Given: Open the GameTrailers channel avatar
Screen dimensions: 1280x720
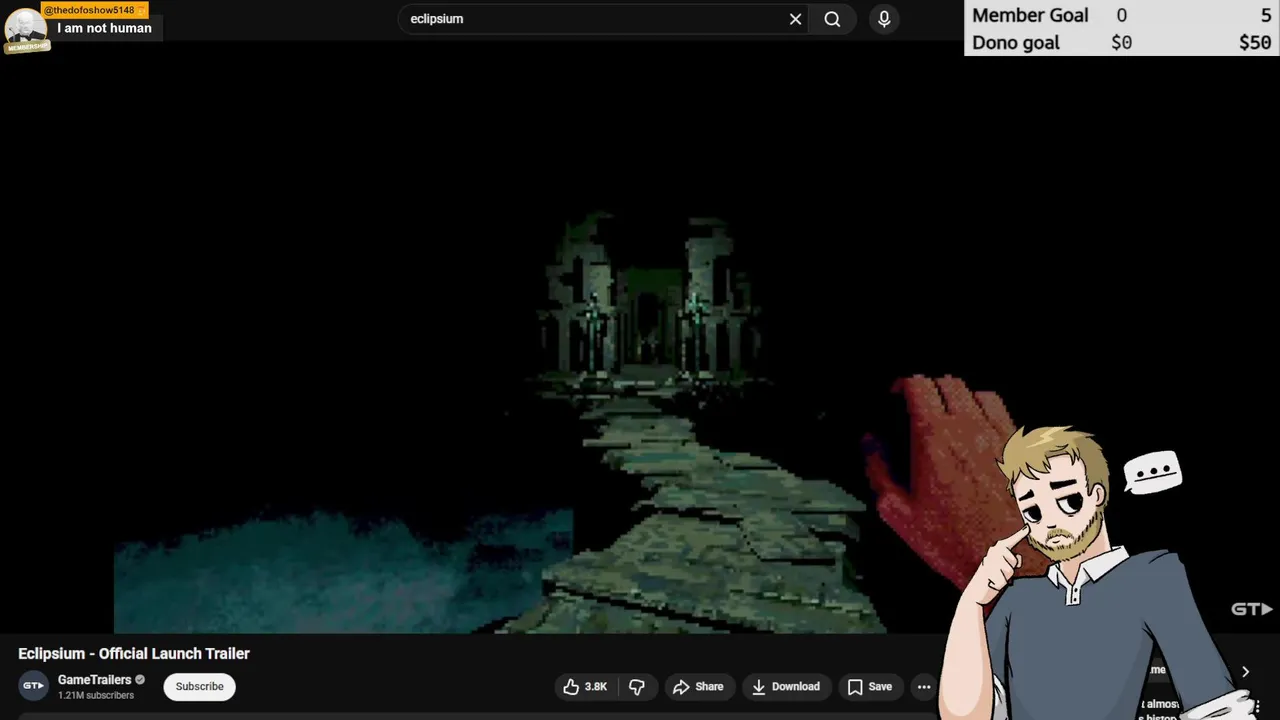Looking at the screenshot, I should (x=33, y=686).
